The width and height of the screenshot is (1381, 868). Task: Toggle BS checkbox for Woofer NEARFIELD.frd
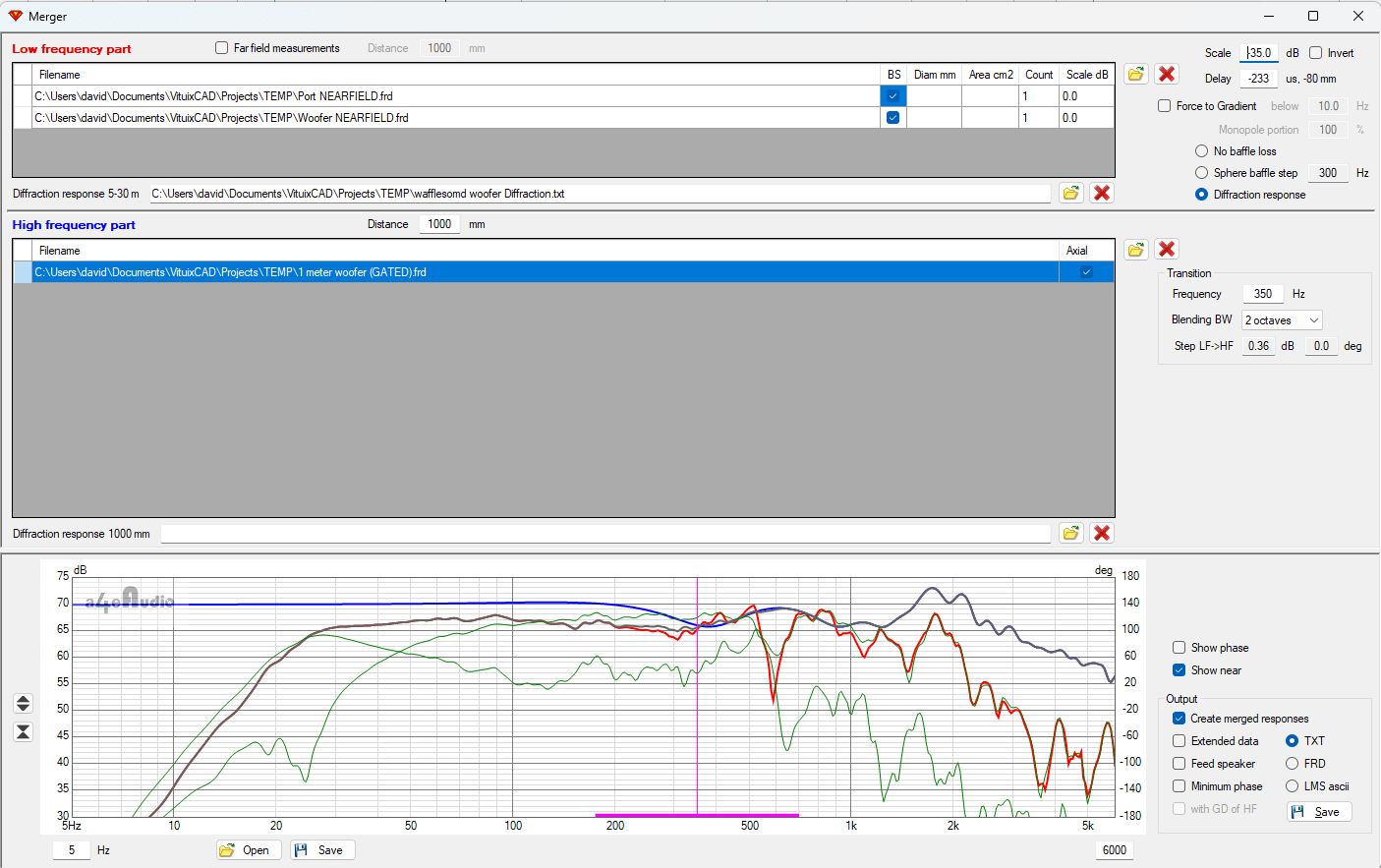point(892,118)
